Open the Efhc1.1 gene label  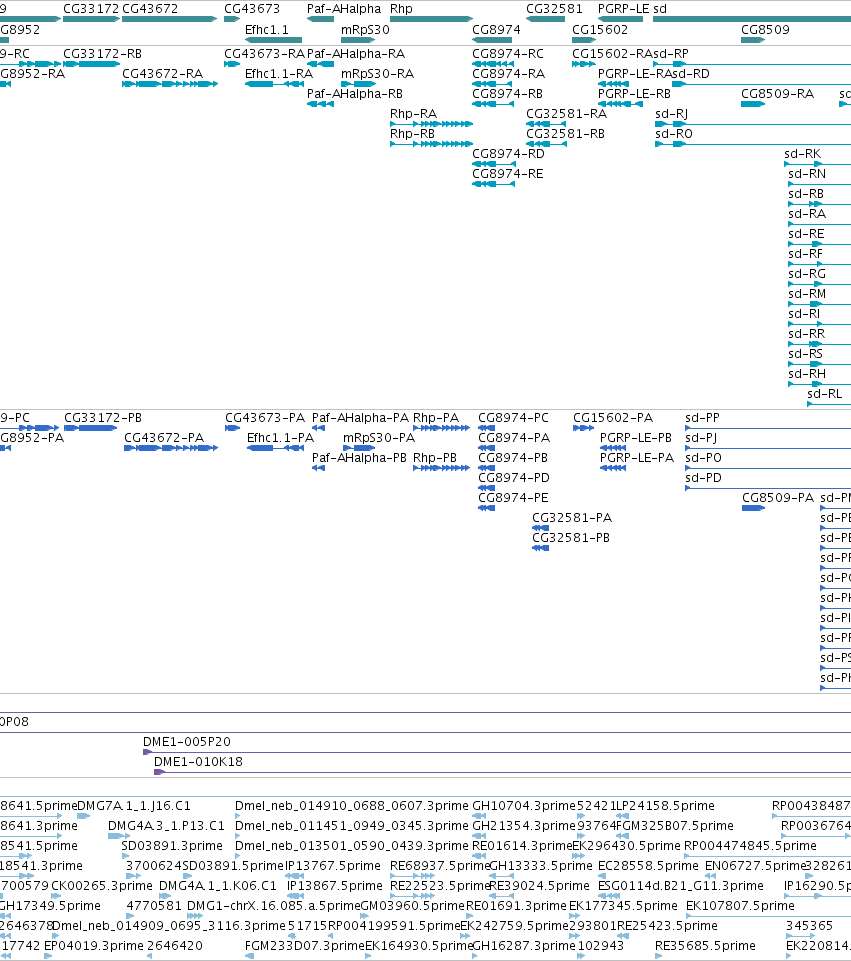point(267,29)
